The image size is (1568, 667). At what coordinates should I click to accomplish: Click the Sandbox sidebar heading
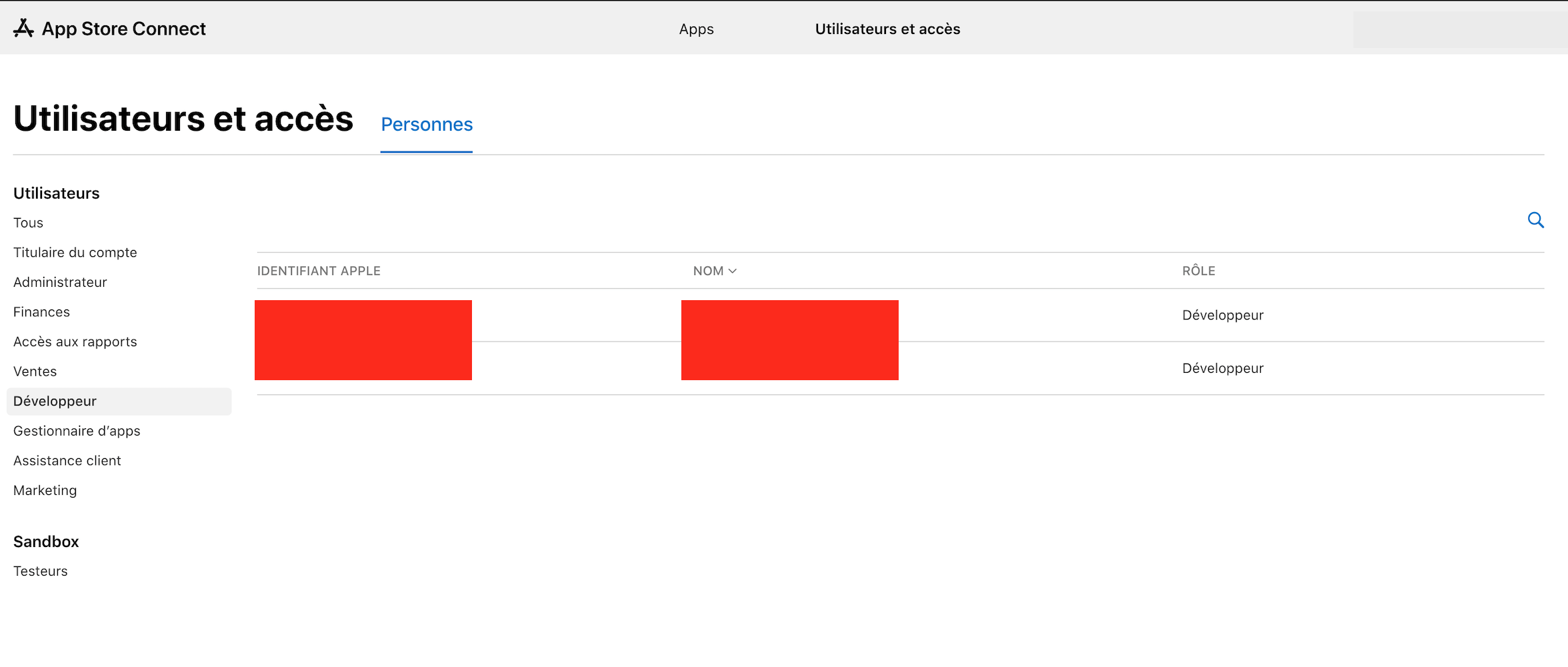pyautogui.click(x=46, y=542)
